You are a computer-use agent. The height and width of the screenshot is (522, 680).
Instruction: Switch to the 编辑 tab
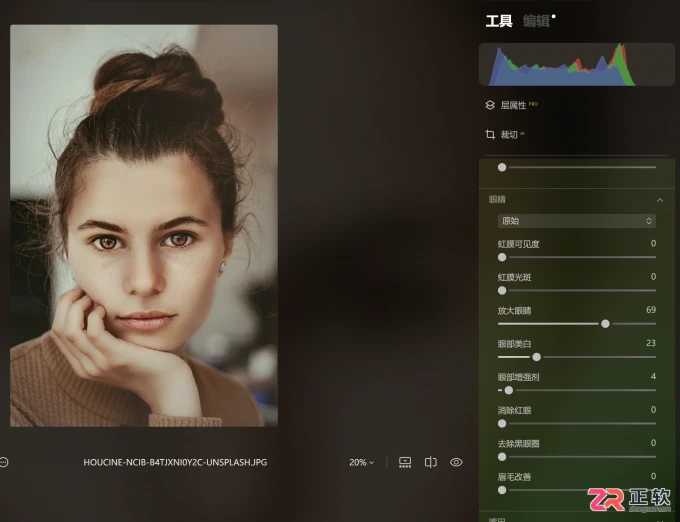[x=536, y=21]
